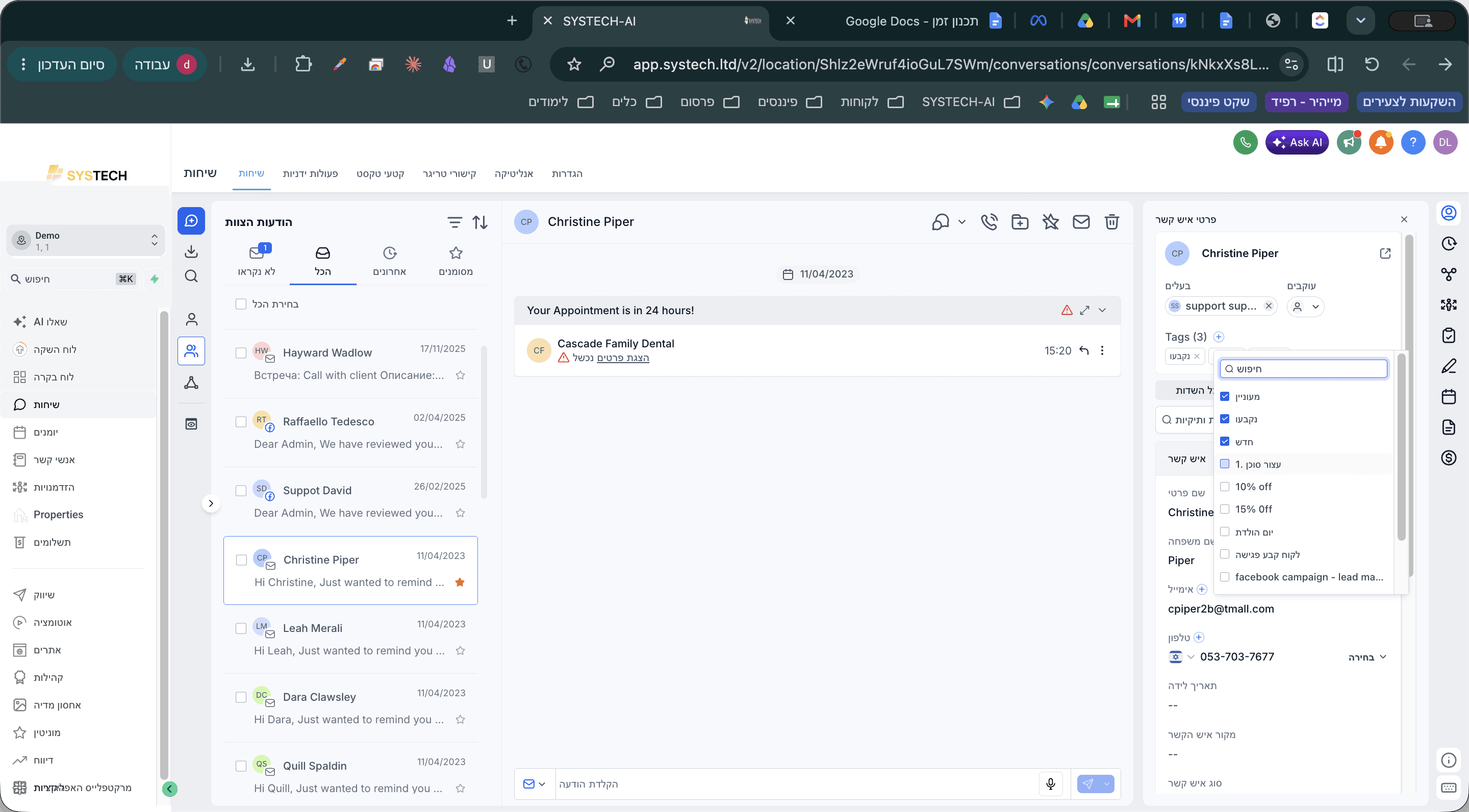The height and width of the screenshot is (812, 1469).
Task: Click the dollar payments icon in right rail
Action: tap(1449, 458)
